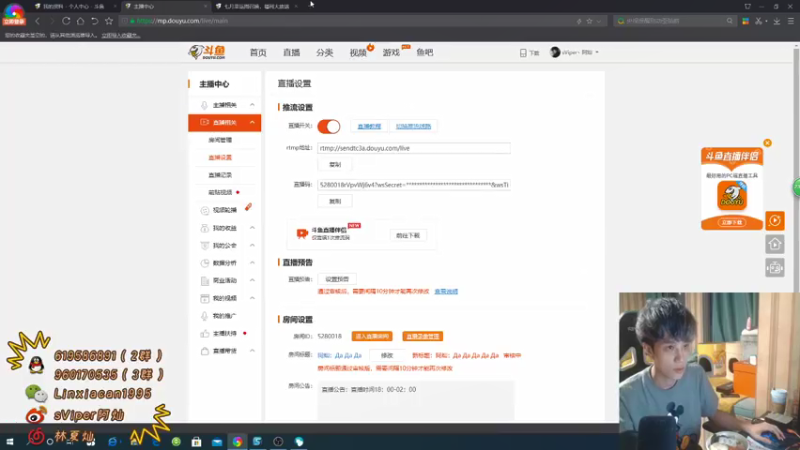This screenshot has width=800, height=450.
Task: Open the browser downloads arrow icon
Action: (777, 21)
